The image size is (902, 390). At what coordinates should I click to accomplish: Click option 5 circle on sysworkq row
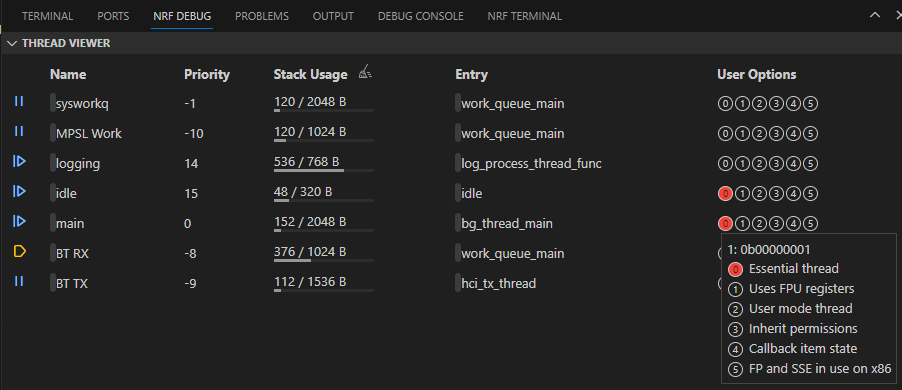coord(811,104)
